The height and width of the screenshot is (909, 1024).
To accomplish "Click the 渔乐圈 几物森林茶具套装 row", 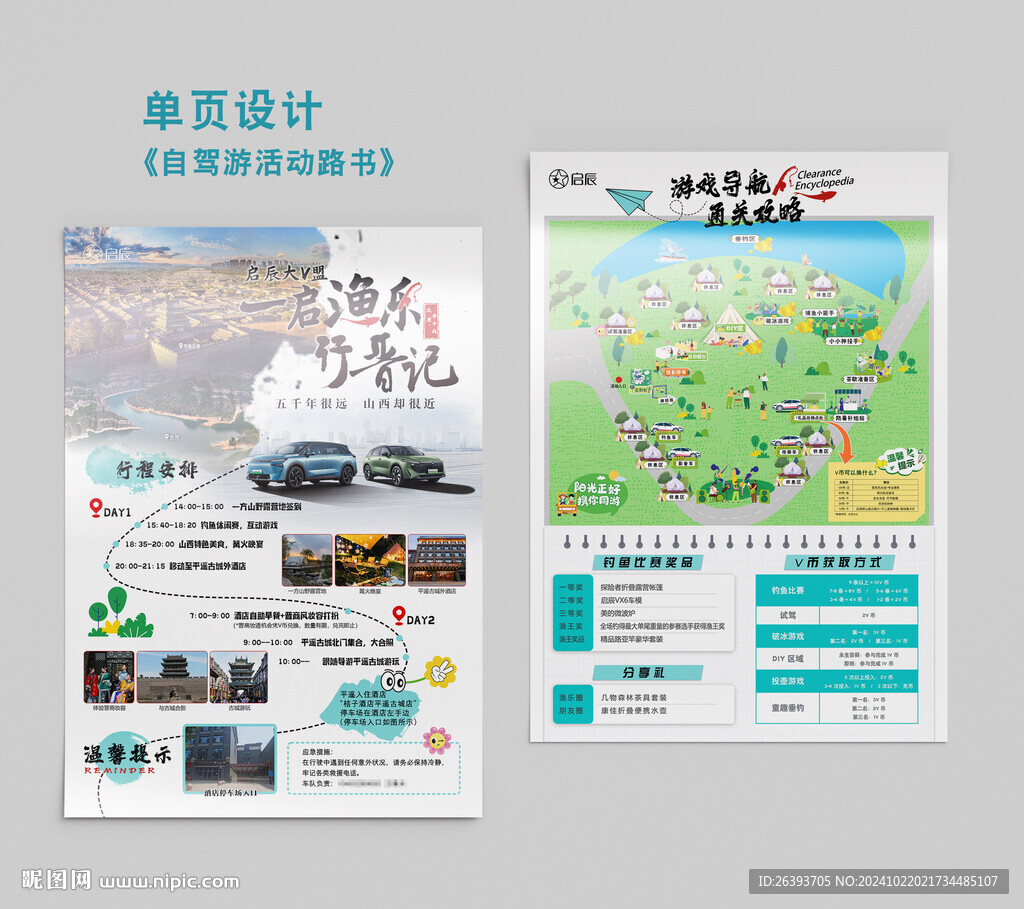I will (x=643, y=697).
